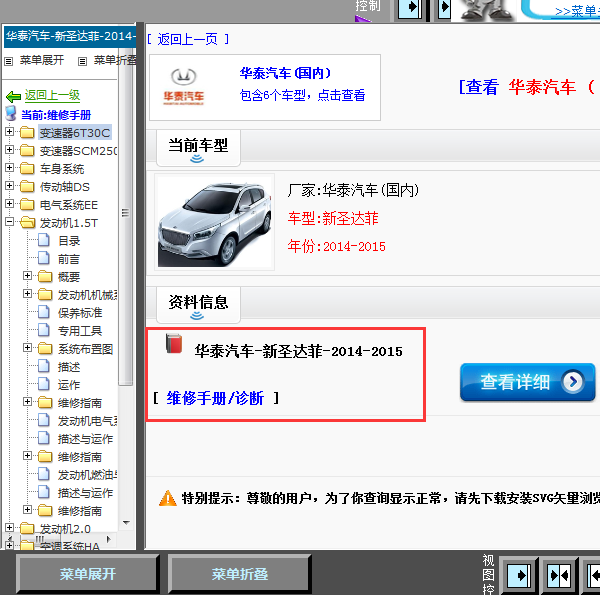
Task: Click the sidebar scroll down arrow
Action: point(126,522)
